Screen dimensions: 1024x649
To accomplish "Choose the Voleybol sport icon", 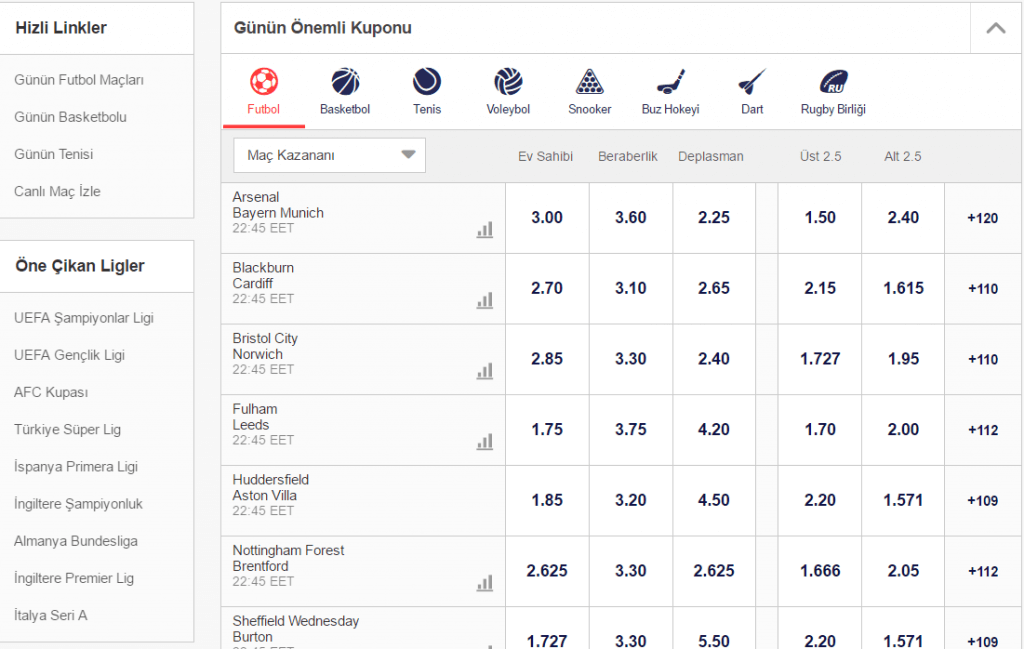I will (508, 82).
